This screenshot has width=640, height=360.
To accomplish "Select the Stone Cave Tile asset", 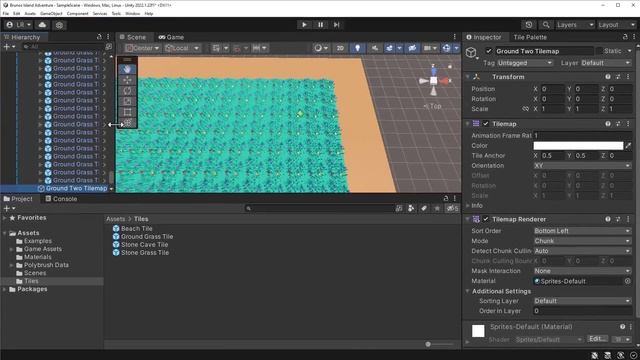I will pyautogui.click(x=140, y=244).
